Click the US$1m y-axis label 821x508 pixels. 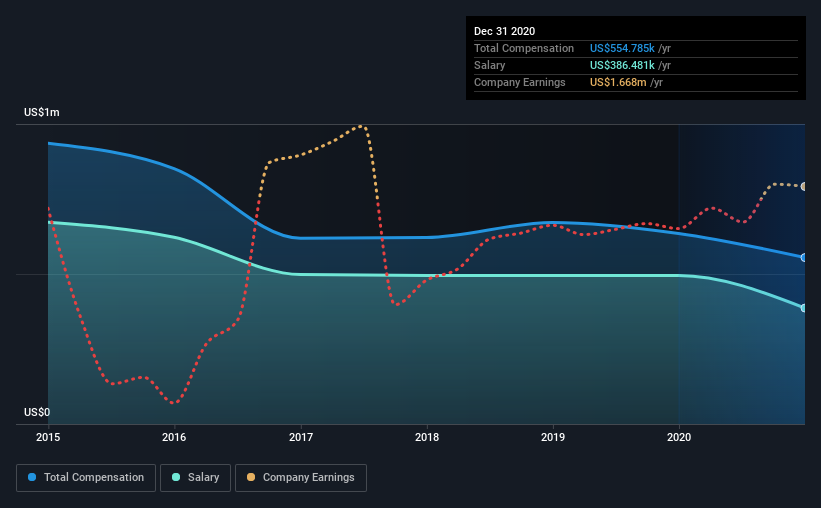point(41,113)
